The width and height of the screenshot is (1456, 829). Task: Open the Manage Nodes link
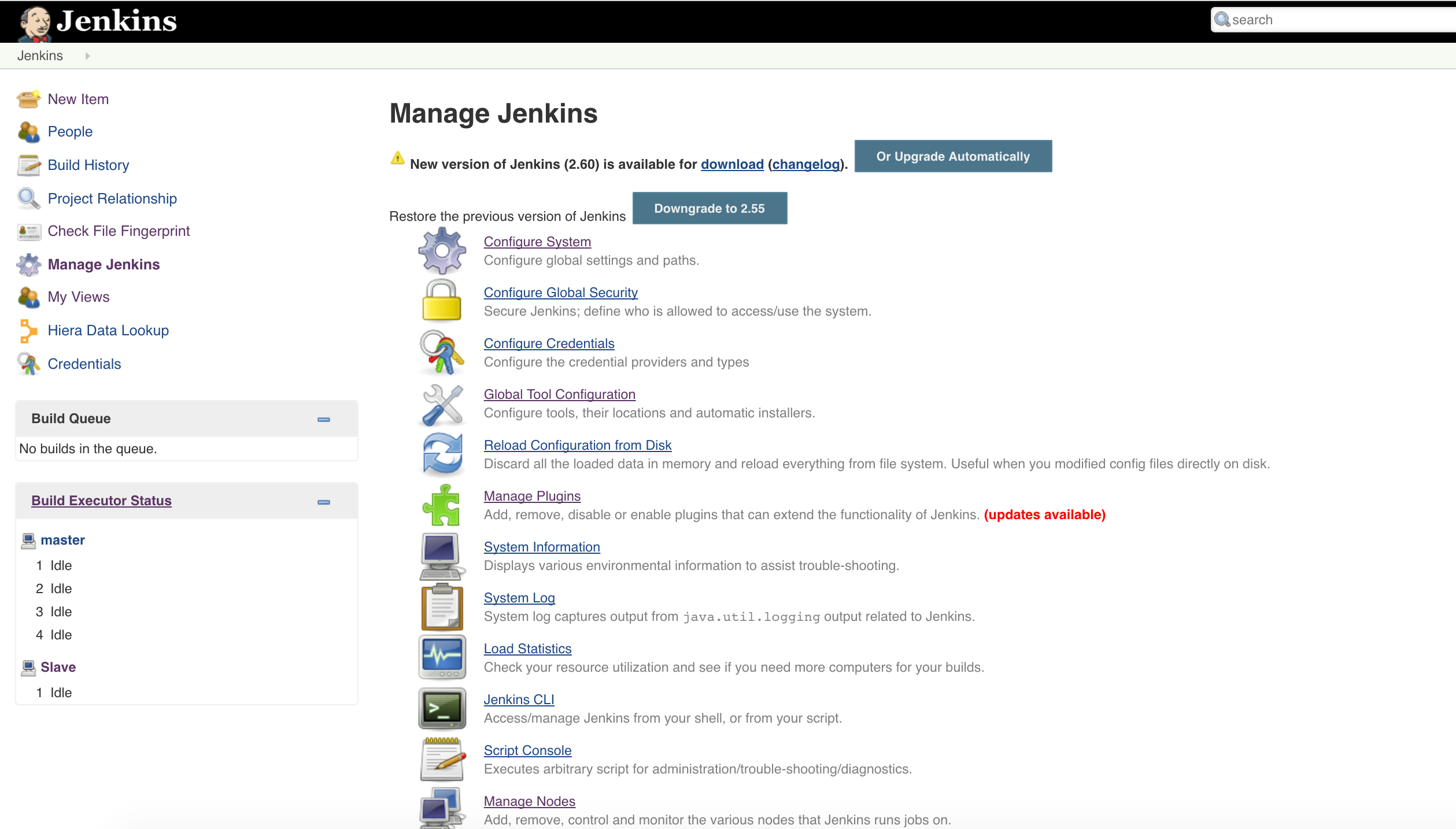pos(529,802)
